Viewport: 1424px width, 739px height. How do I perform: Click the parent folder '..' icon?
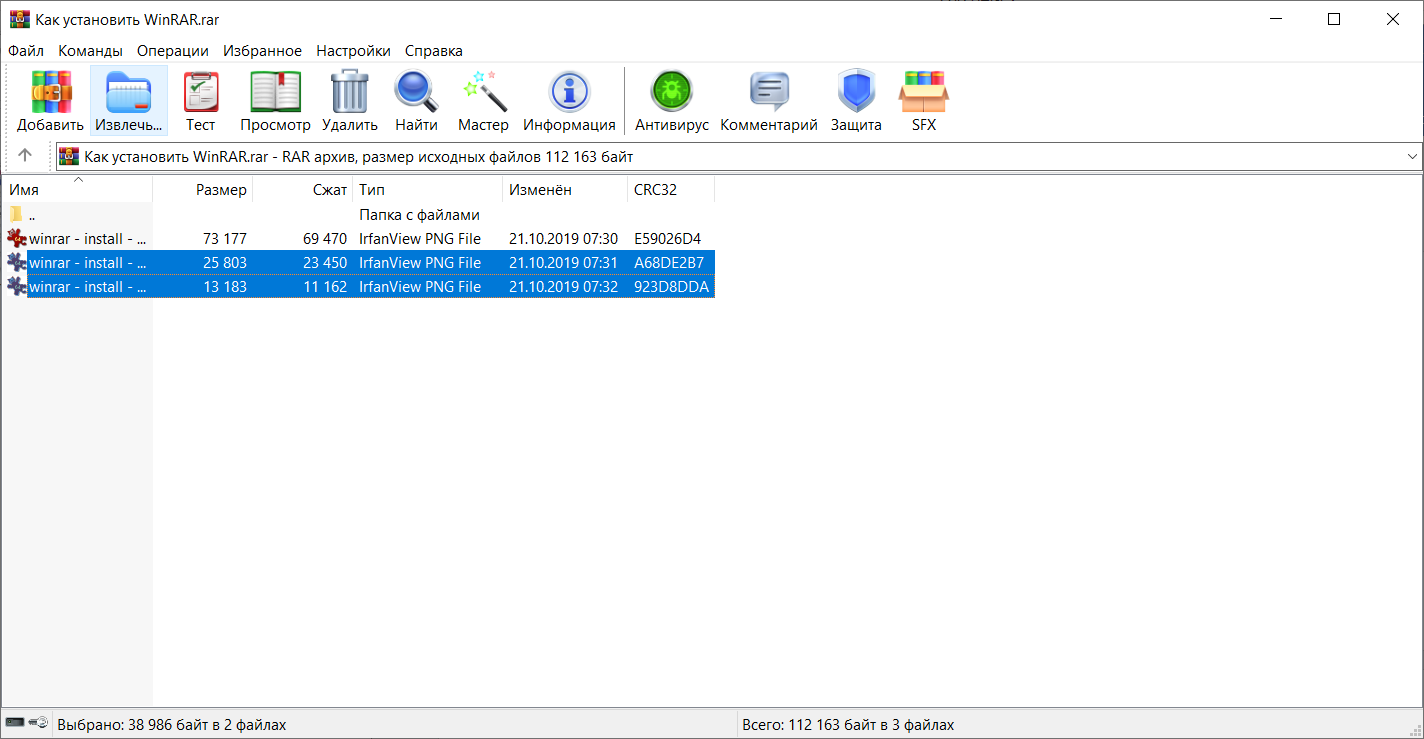[x=16, y=215]
